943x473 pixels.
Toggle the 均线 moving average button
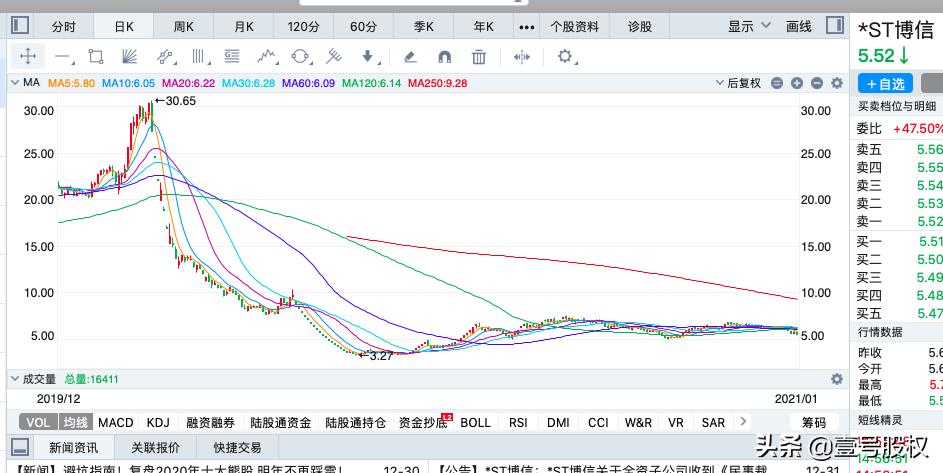pyautogui.click(x=76, y=422)
